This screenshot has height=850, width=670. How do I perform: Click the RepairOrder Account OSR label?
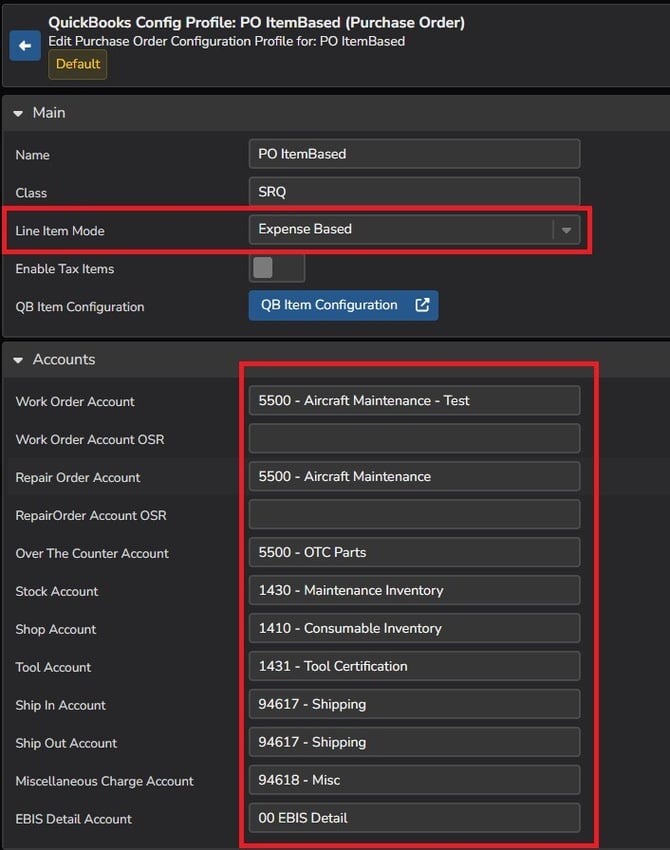coord(91,516)
